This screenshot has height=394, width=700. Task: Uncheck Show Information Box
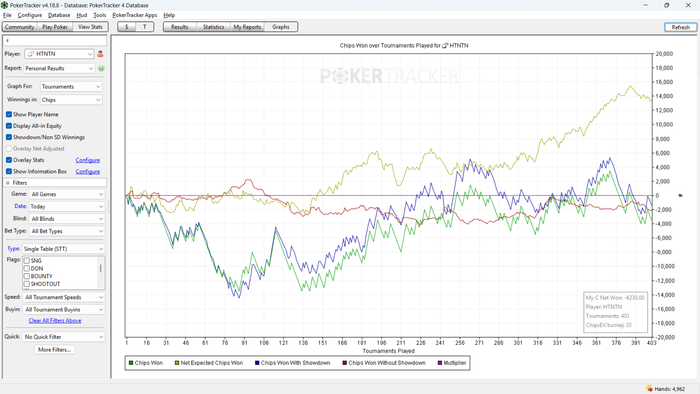coord(9,171)
